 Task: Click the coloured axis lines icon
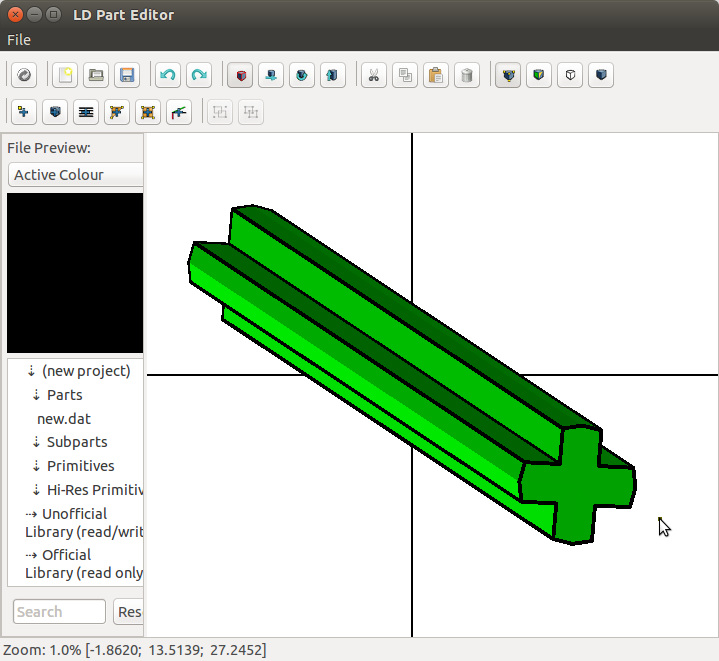click(x=179, y=112)
